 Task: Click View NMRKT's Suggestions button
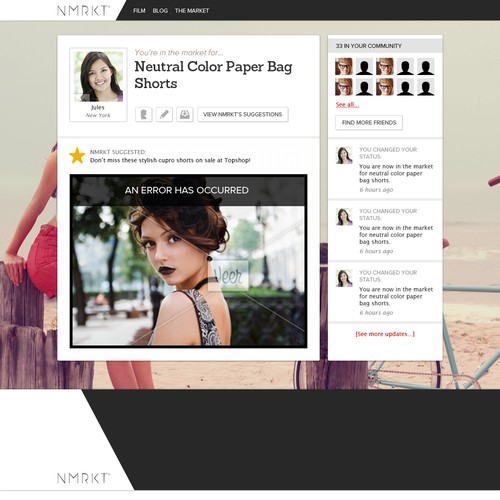tap(243, 114)
